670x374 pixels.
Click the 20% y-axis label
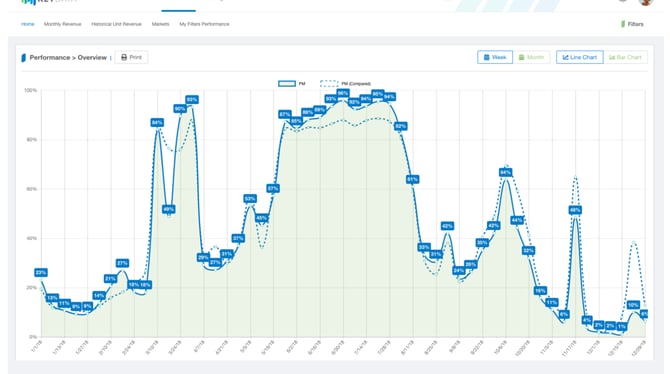[32, 288]
